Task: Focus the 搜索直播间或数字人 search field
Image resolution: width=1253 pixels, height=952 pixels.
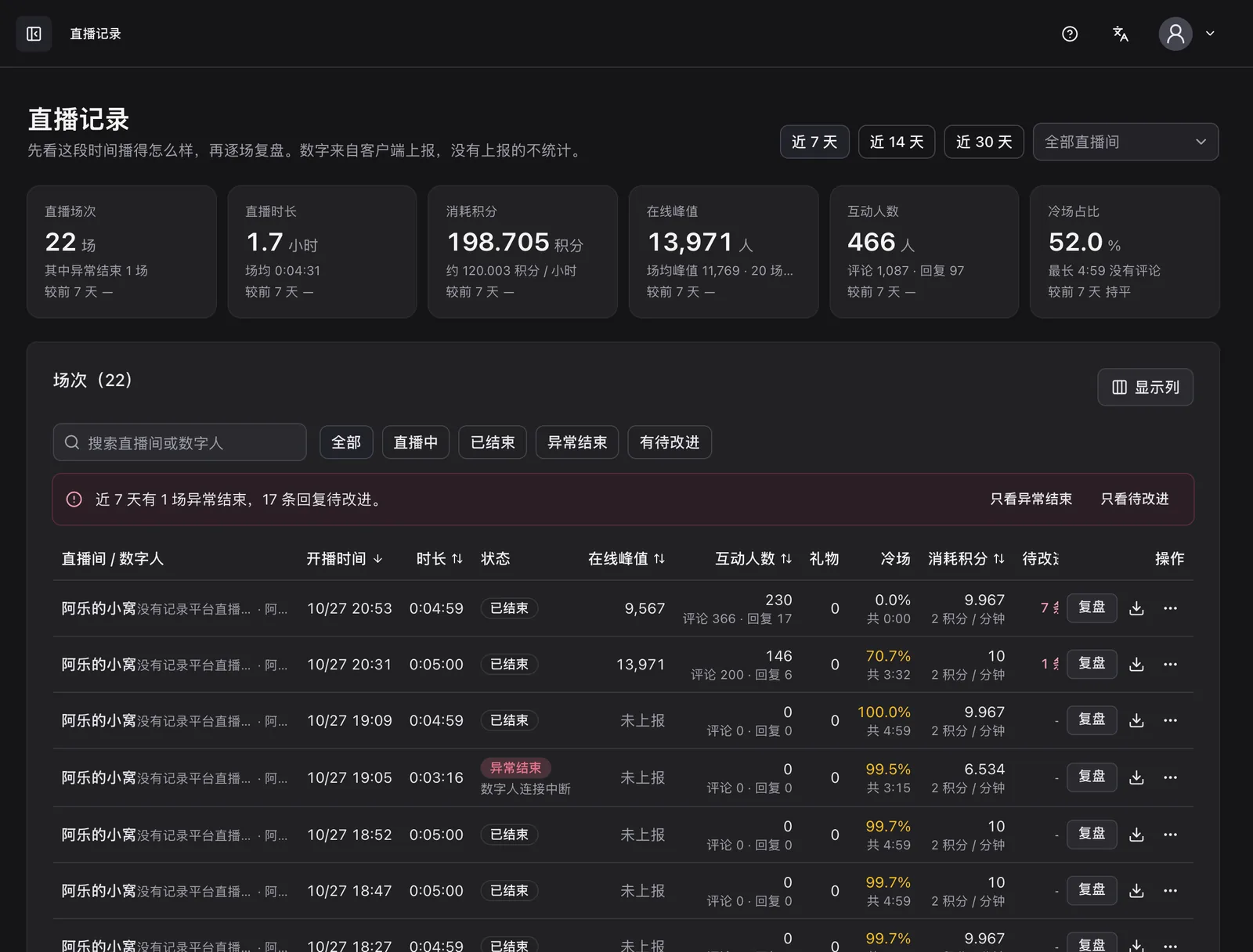Action: (179, 442)
